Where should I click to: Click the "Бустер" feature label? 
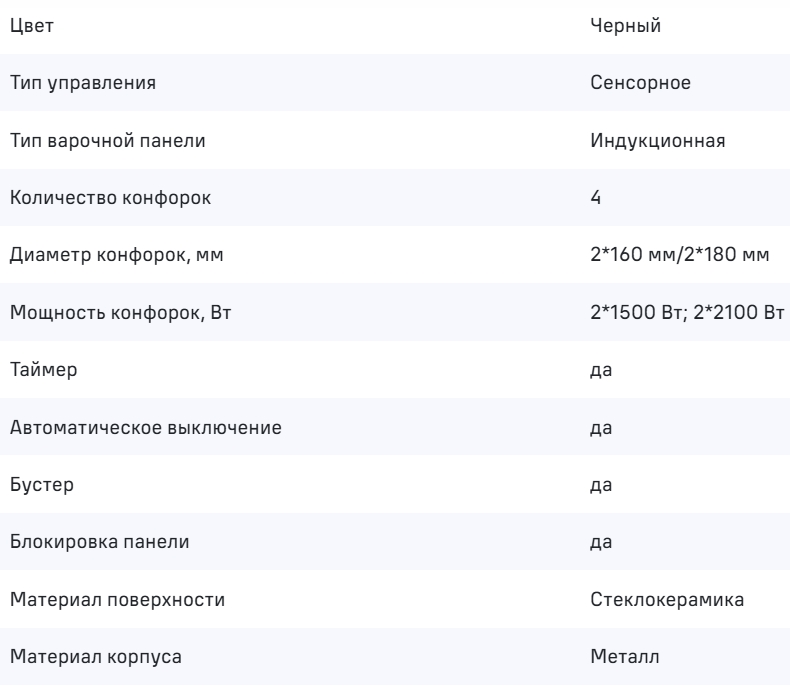[x=37, y=485]
